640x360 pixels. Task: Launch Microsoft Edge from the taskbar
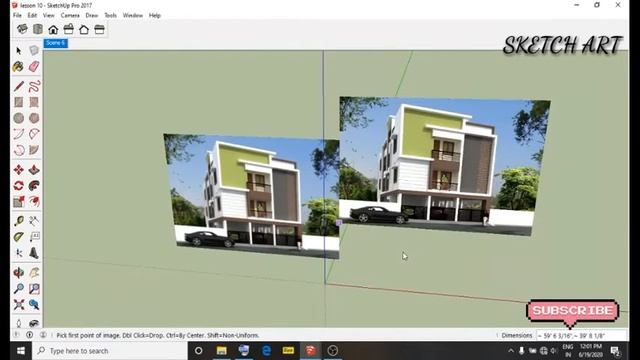pos(266,351)
